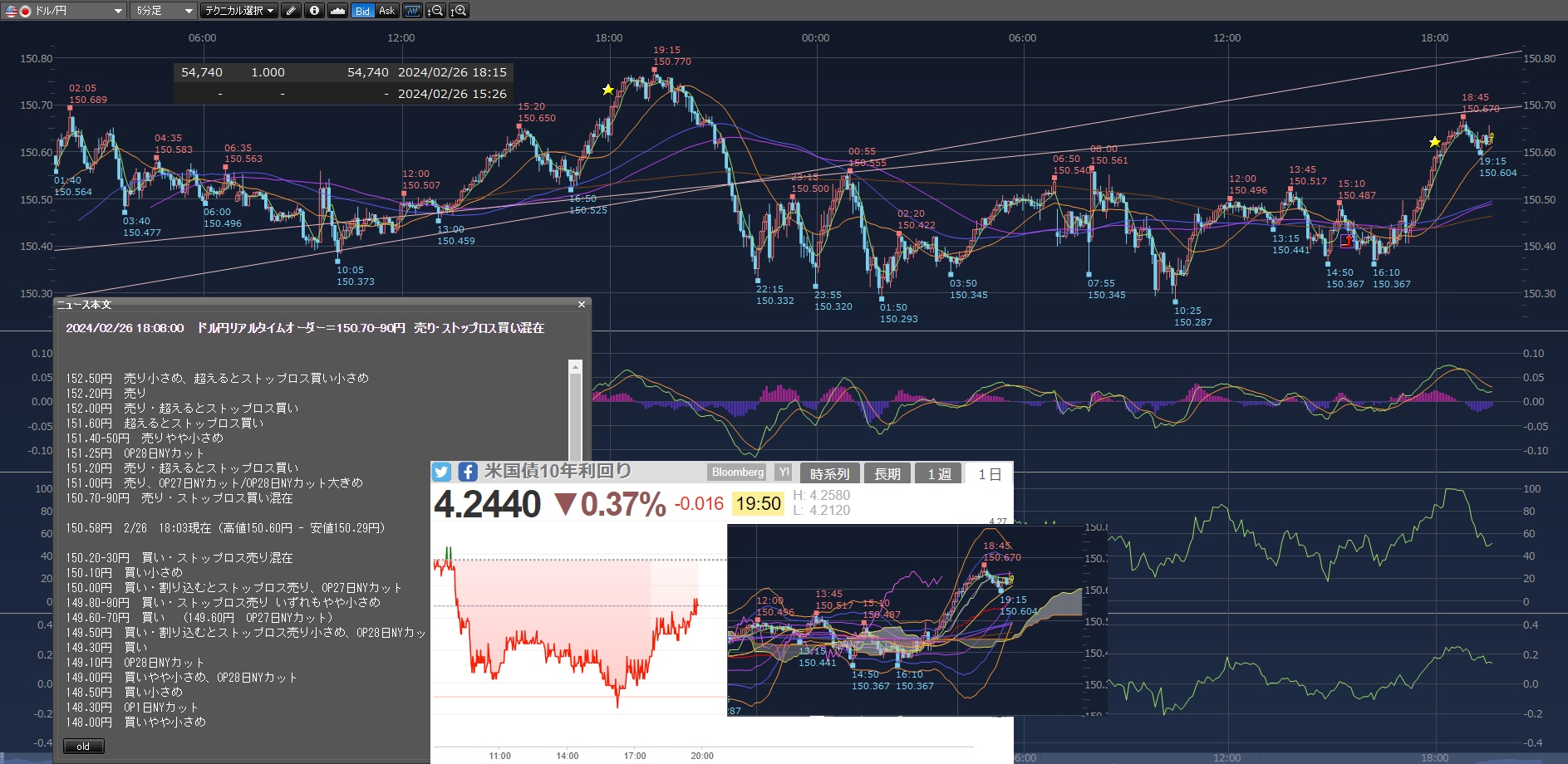Image resolution: width=1568 pixels, height=764 pixels.
Task: Click the info icon in toolbar
Action: [314, 11]
